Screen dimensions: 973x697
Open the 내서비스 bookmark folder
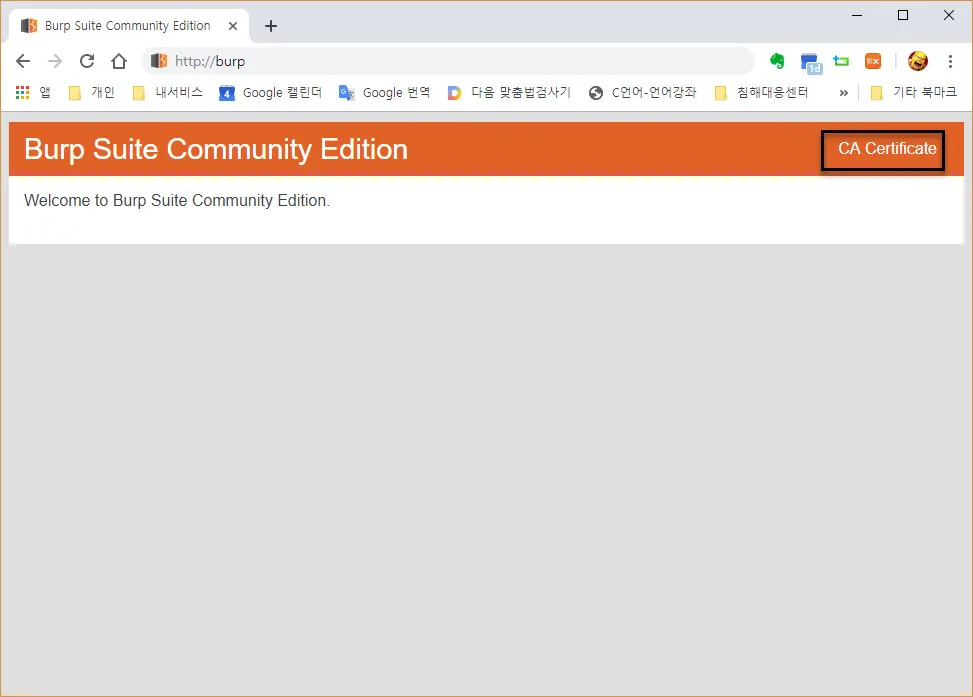coord(168,92)
